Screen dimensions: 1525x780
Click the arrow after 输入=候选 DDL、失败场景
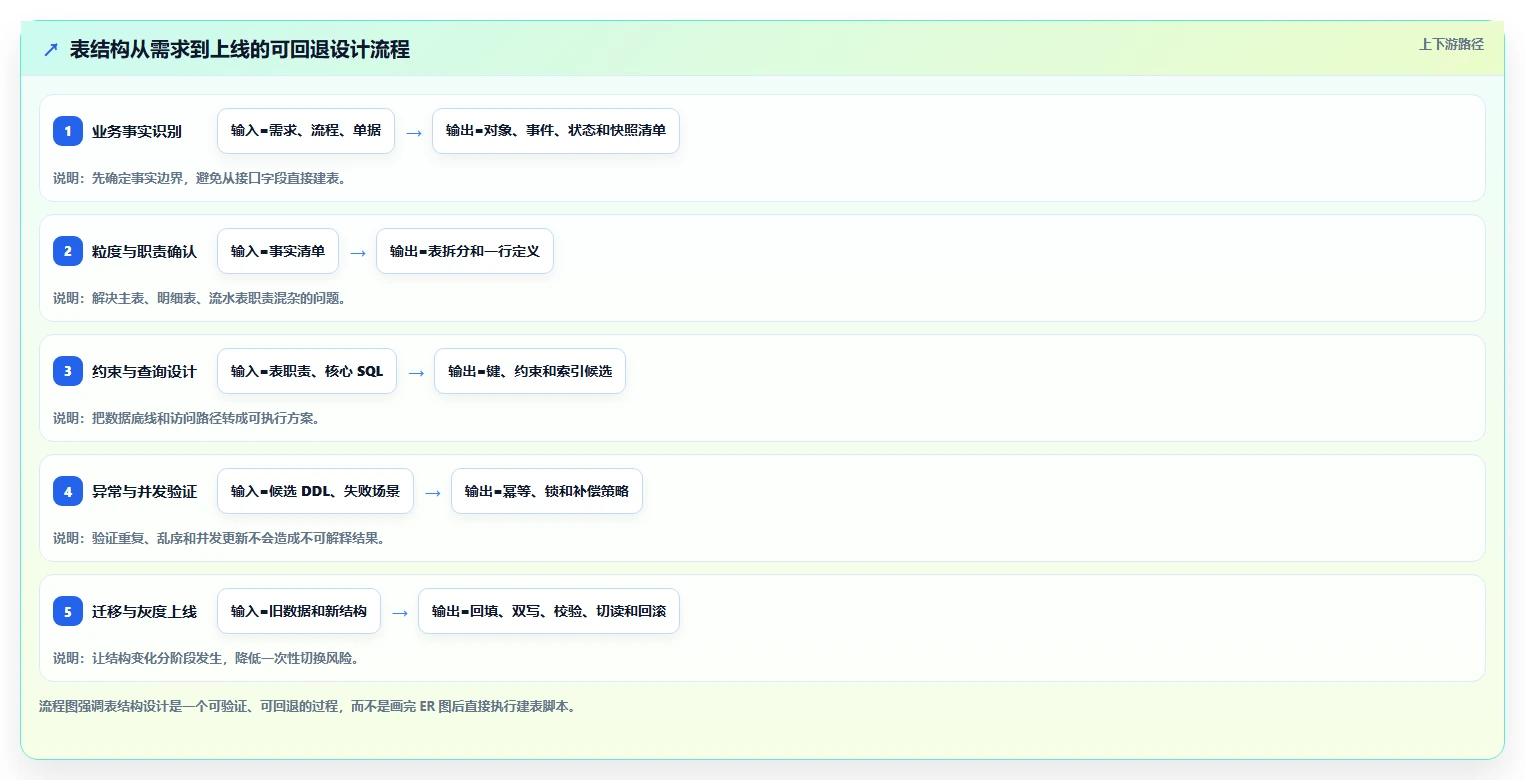click(432, 492)
